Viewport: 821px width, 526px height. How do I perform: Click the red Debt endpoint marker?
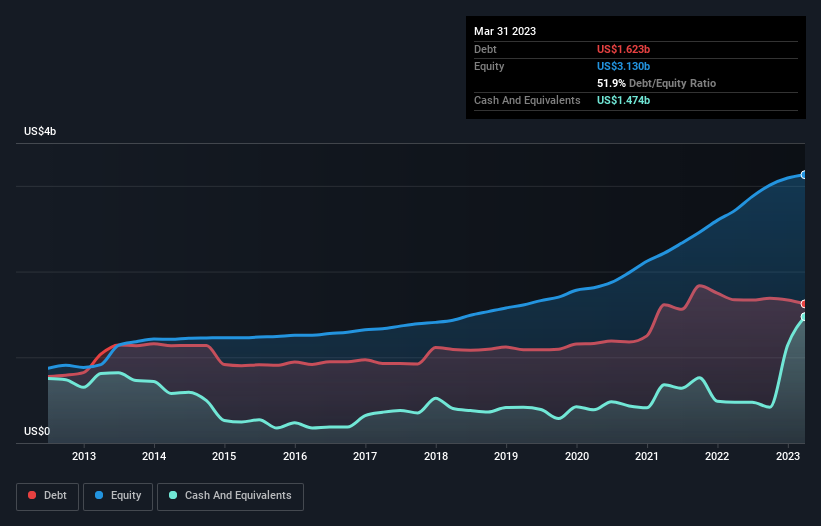pyautogui.click(x=804, y=304)
